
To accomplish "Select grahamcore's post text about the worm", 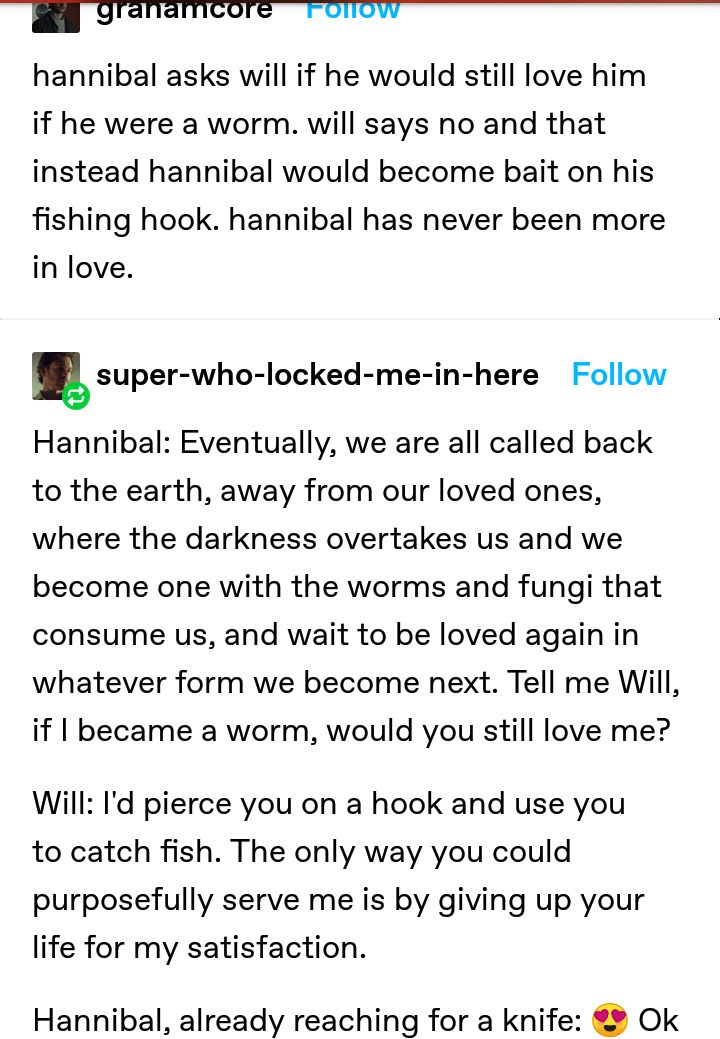I will pyautogui.click(x=349, y=172).
